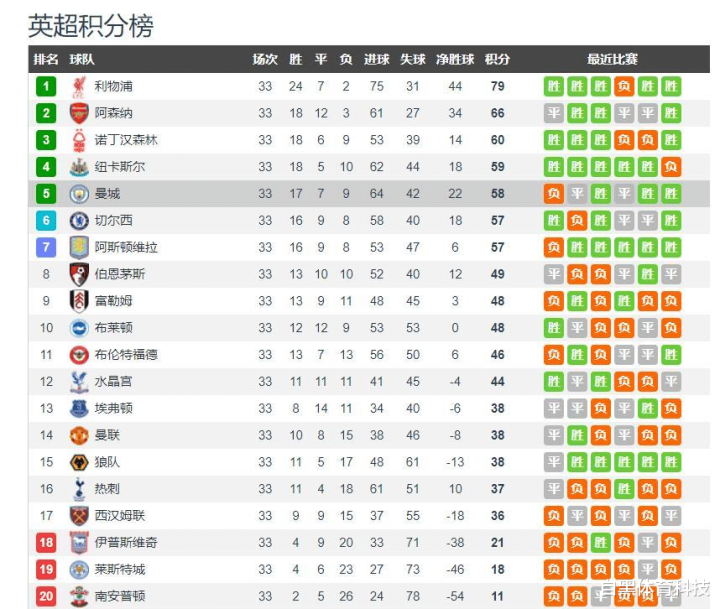Viewport: 720px width, 609px height.
Task: Open team link 诺丁汉森林
Action: [x=126, y=140]
